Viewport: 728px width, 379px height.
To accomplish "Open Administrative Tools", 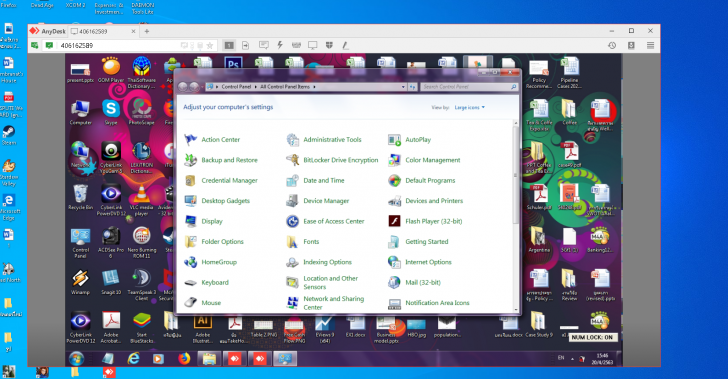I will coord(324,139).
